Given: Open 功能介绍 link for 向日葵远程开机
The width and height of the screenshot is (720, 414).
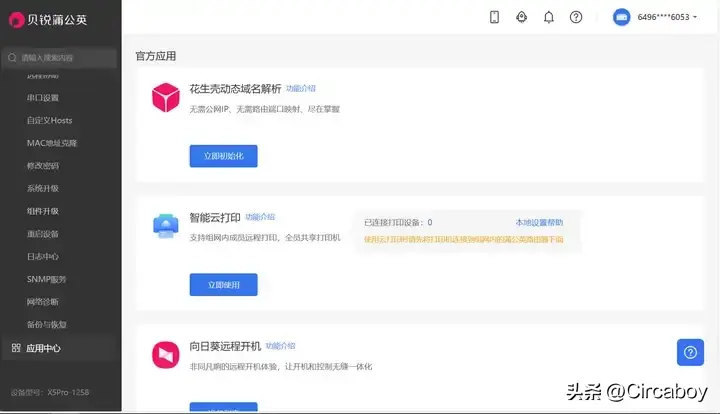Looking at the screenshot, I should click(x=280, y=346).
